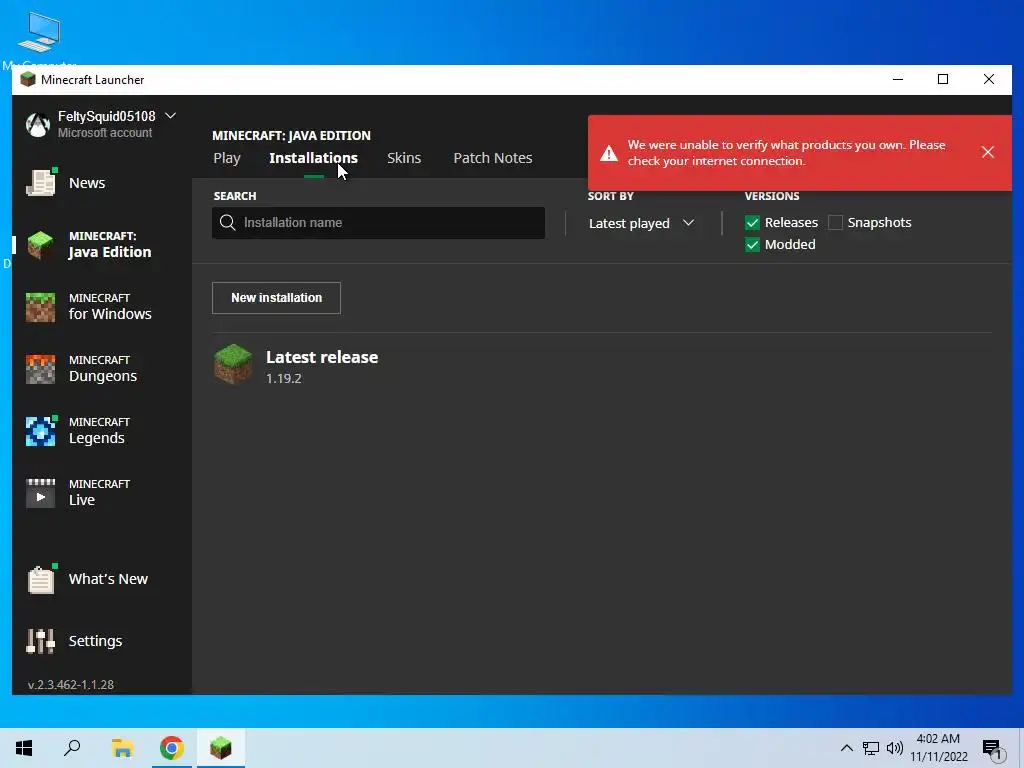Uncheck the Releases checkbox
Image resolution: width=1024 pixels, height=768 pixels.
pos(752,223)
